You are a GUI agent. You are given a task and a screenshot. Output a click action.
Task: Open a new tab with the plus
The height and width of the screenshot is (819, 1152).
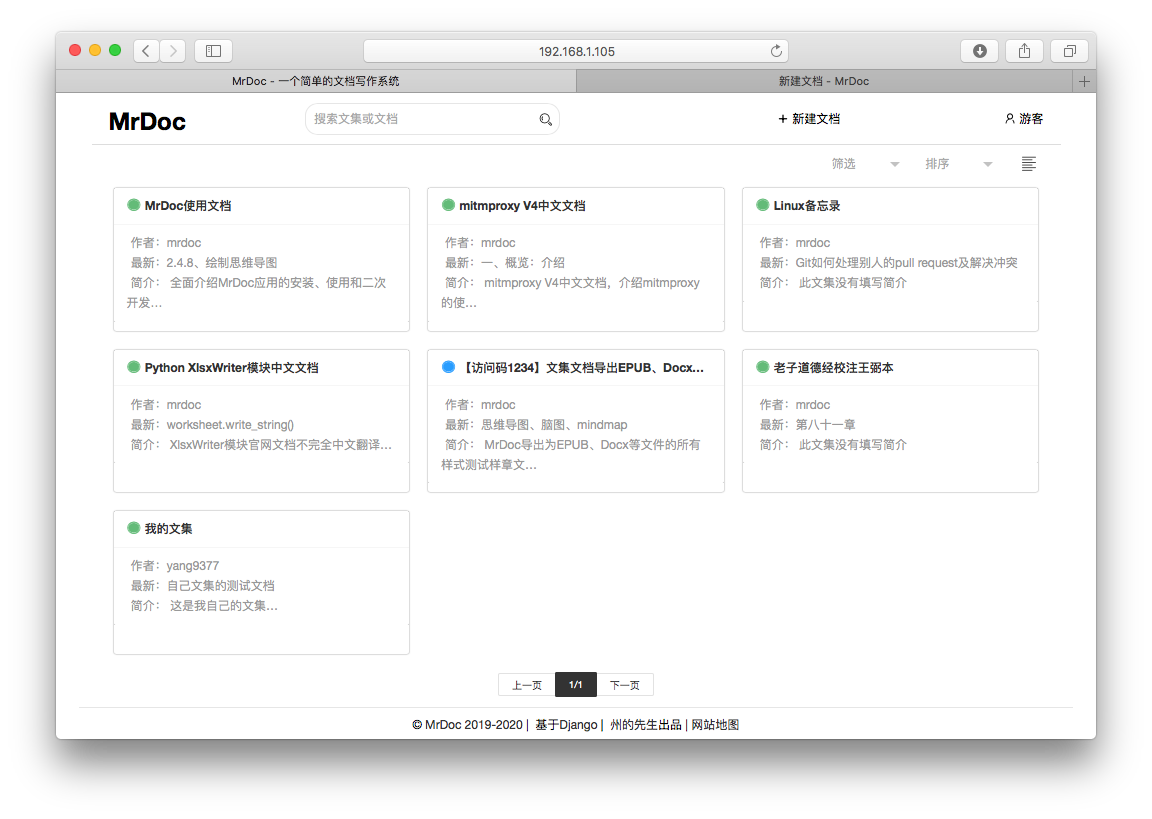point(1084,82)
